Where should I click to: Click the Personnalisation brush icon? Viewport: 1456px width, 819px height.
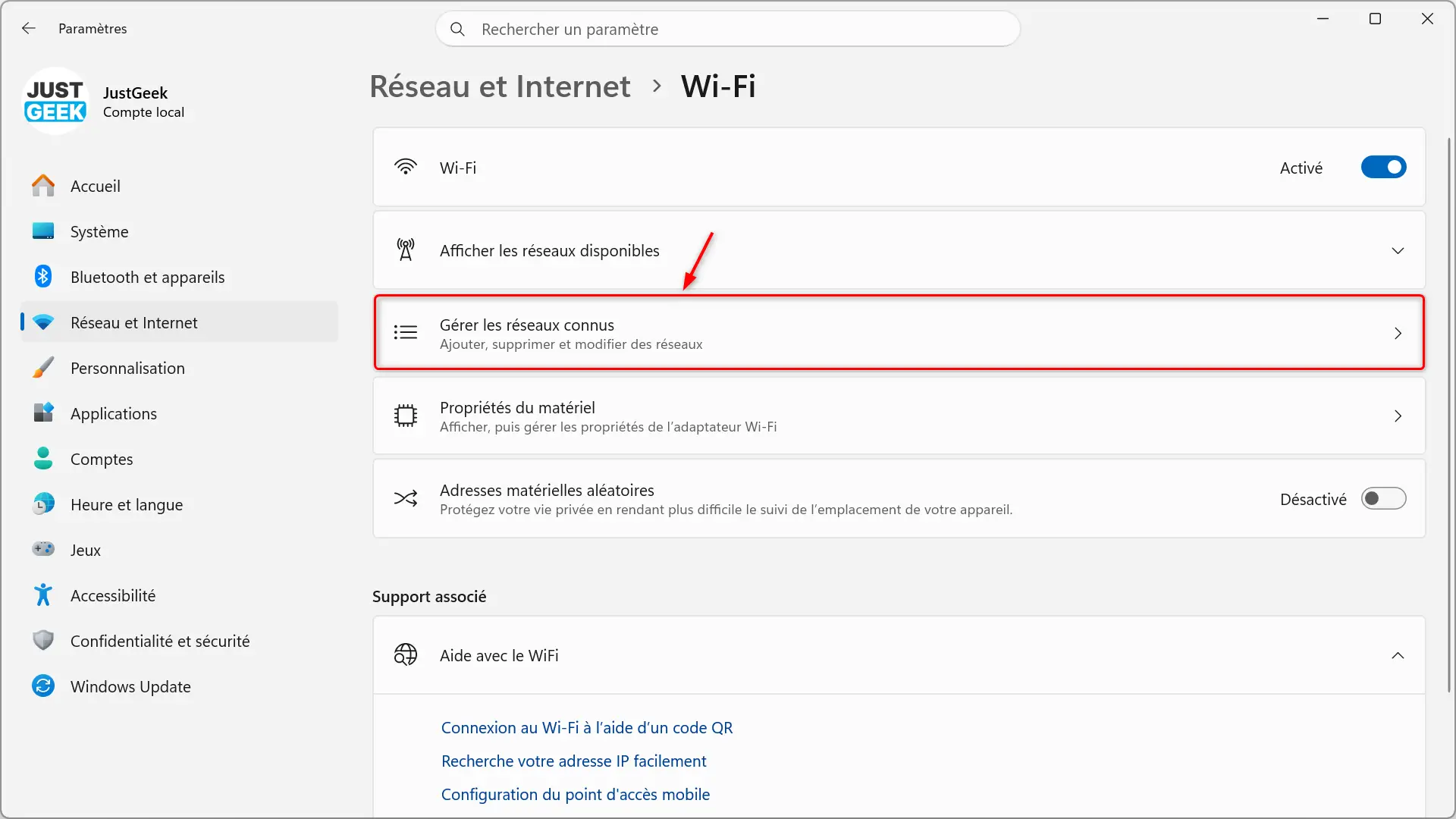pyautogui.click(x=43, y=368)
